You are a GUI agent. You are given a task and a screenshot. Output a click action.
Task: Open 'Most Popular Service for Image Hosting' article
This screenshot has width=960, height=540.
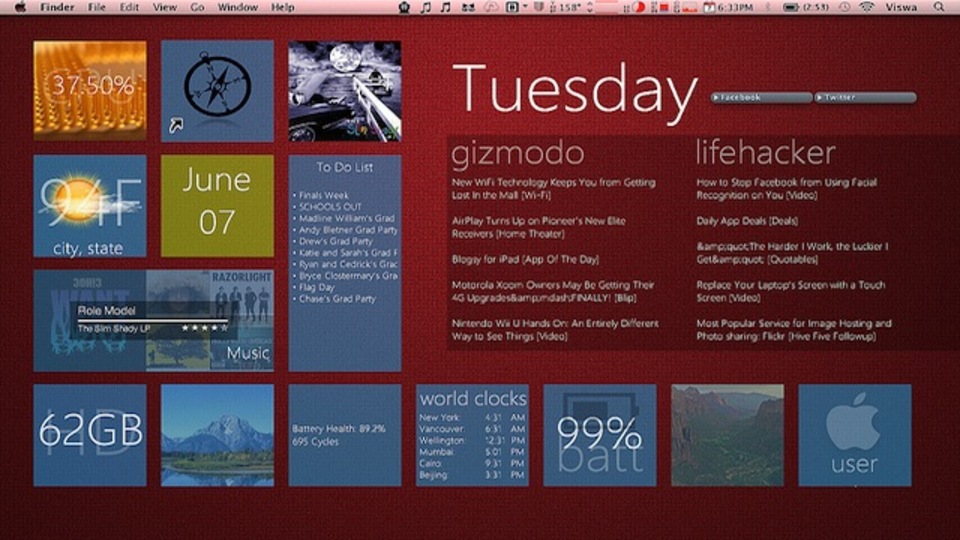pyautogui.click(x=794, y=330)
